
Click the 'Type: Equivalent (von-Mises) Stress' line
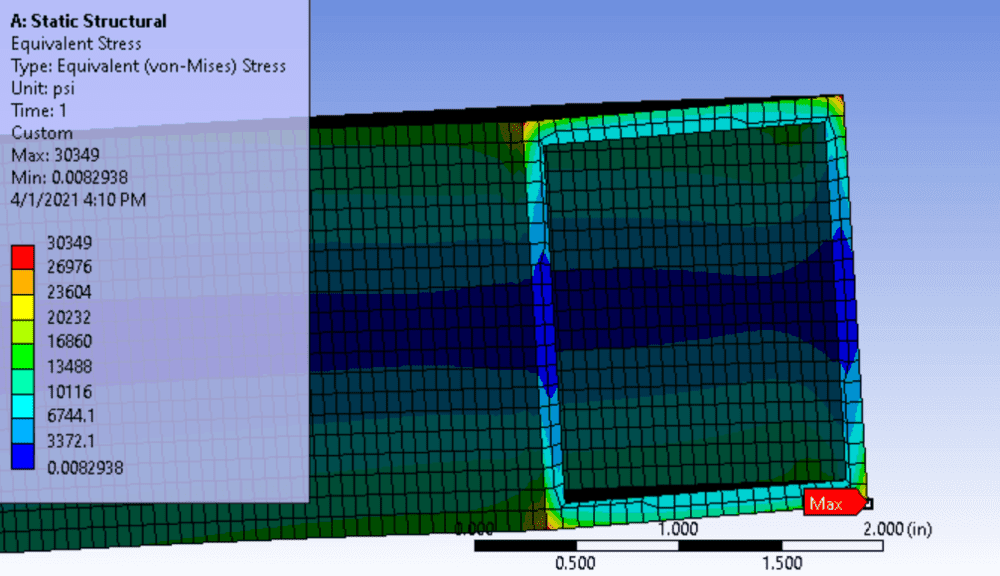(x=148, y=66)
